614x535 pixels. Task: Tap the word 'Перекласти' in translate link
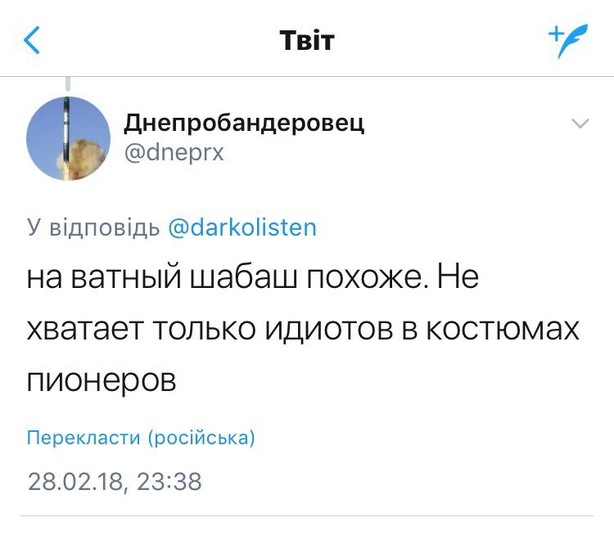click(83, 438)
